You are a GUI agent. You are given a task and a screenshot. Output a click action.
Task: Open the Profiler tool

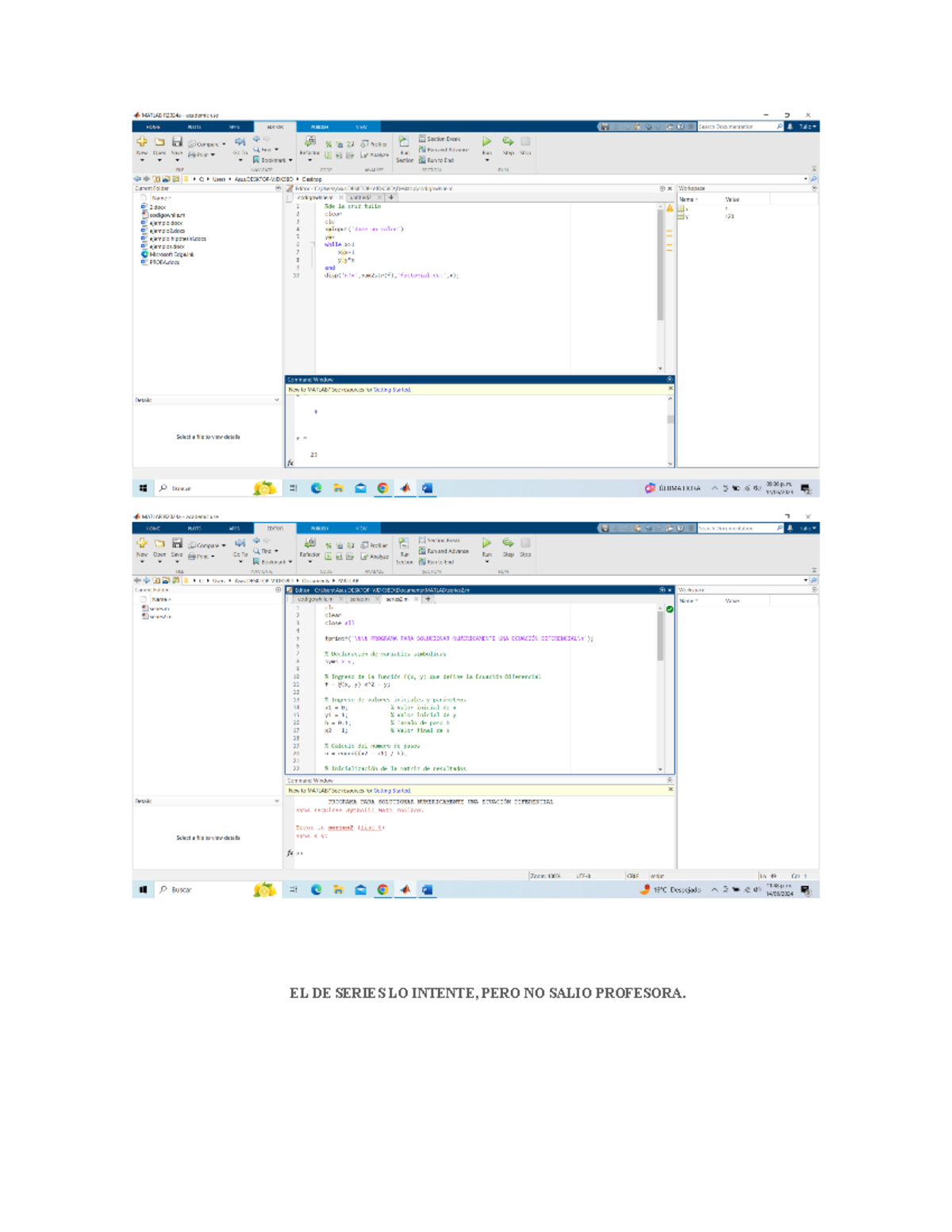coord(373,141)
